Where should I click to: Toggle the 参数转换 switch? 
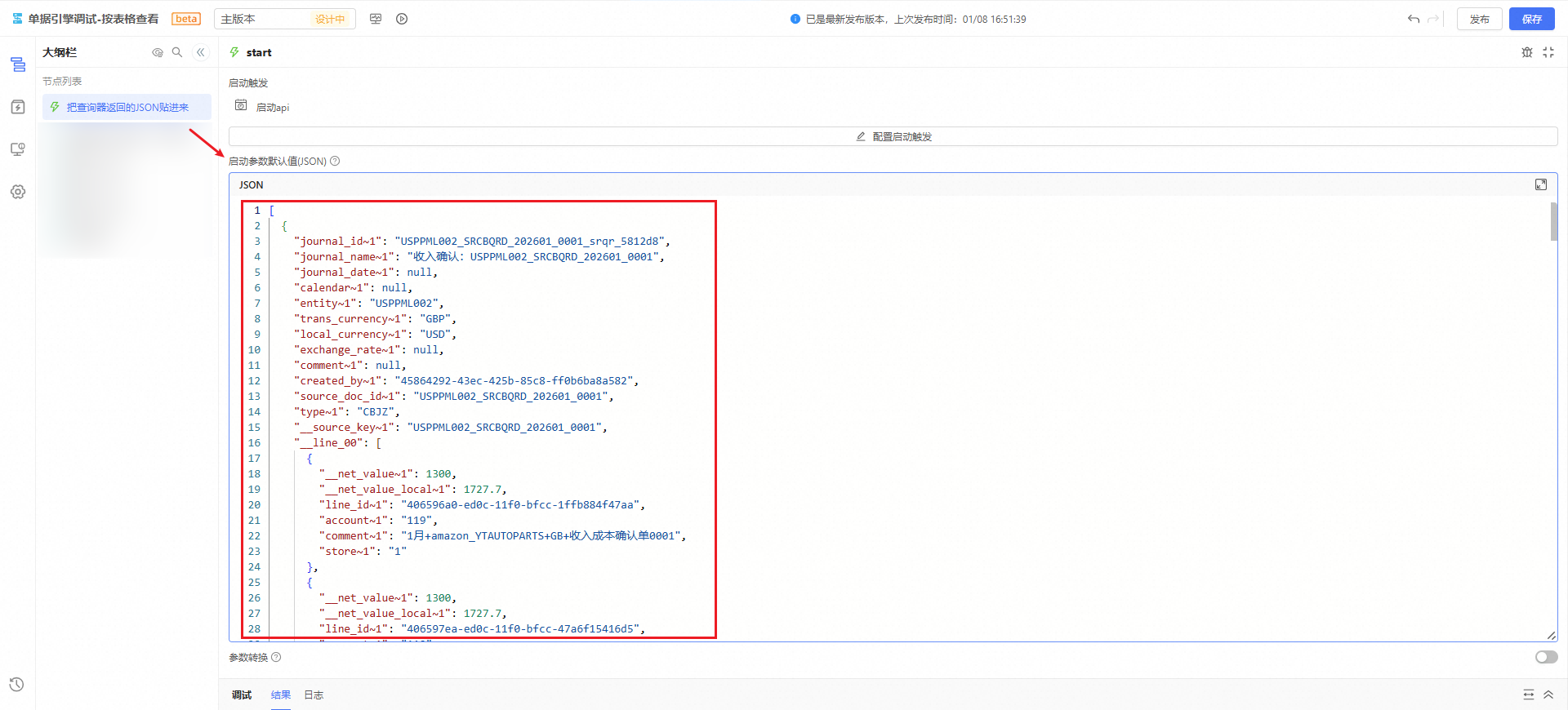coord(1546,657)
